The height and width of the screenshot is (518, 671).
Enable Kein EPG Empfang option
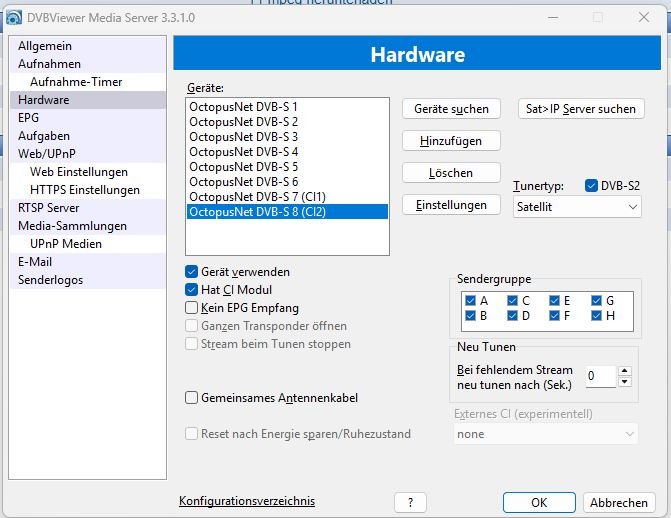[192, 308]
